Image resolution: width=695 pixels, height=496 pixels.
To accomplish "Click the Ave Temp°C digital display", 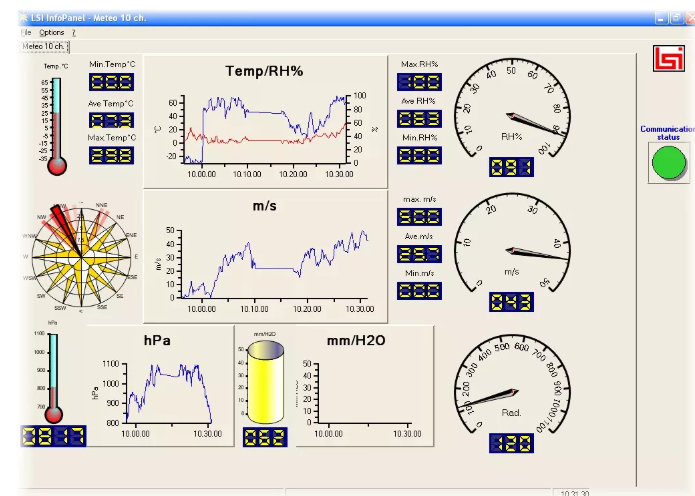I will (111, 120).
